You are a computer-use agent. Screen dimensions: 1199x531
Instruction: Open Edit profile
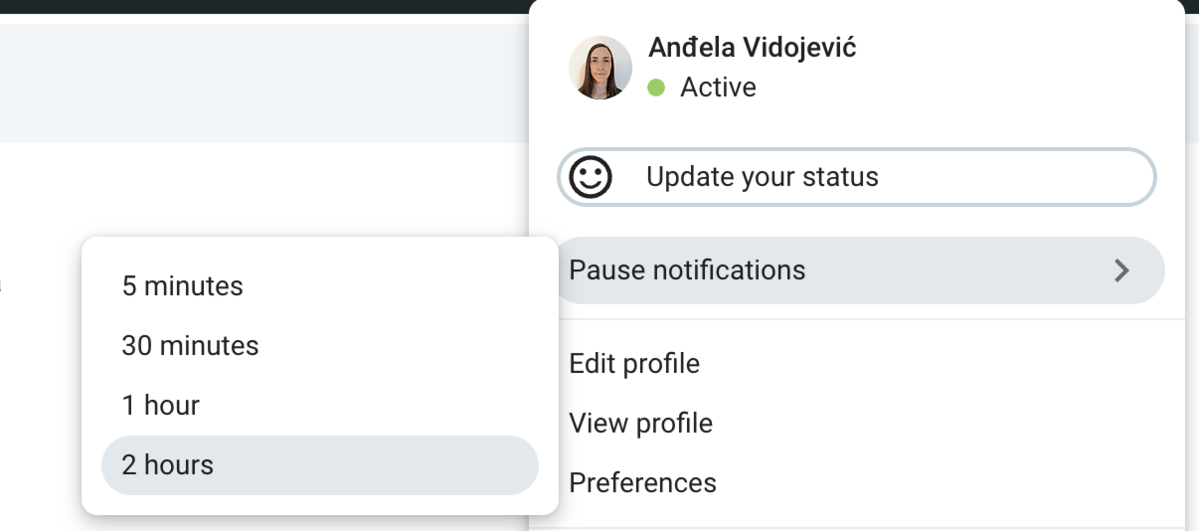[x=635, y=363]
